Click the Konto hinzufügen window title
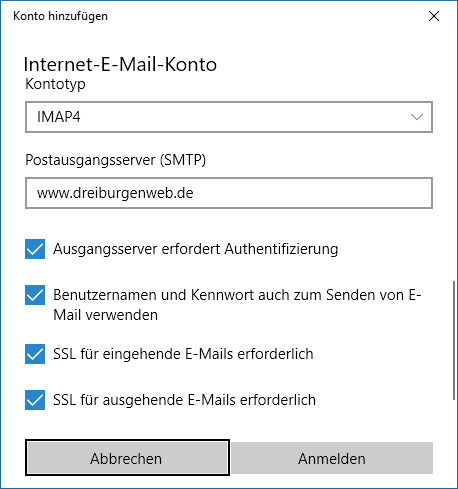Screen dimensions: 458x489 pyautogui.click(x=60, y=16)
